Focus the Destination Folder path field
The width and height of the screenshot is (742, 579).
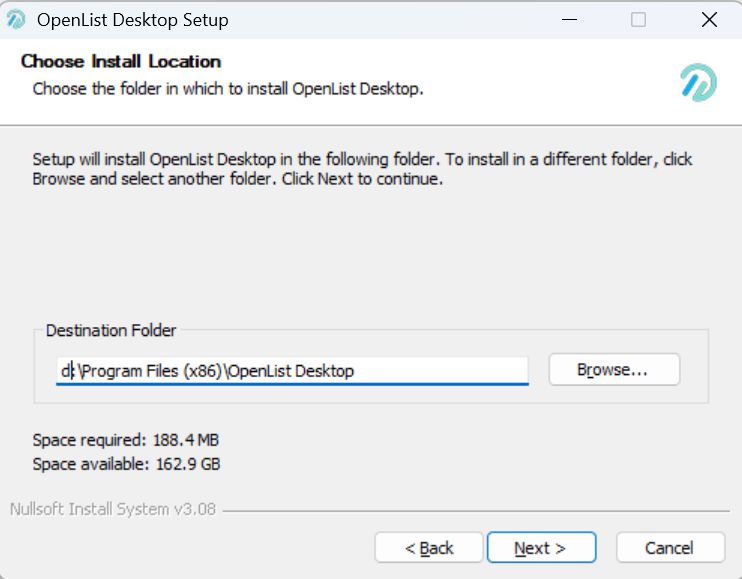(x=292, y=371)
